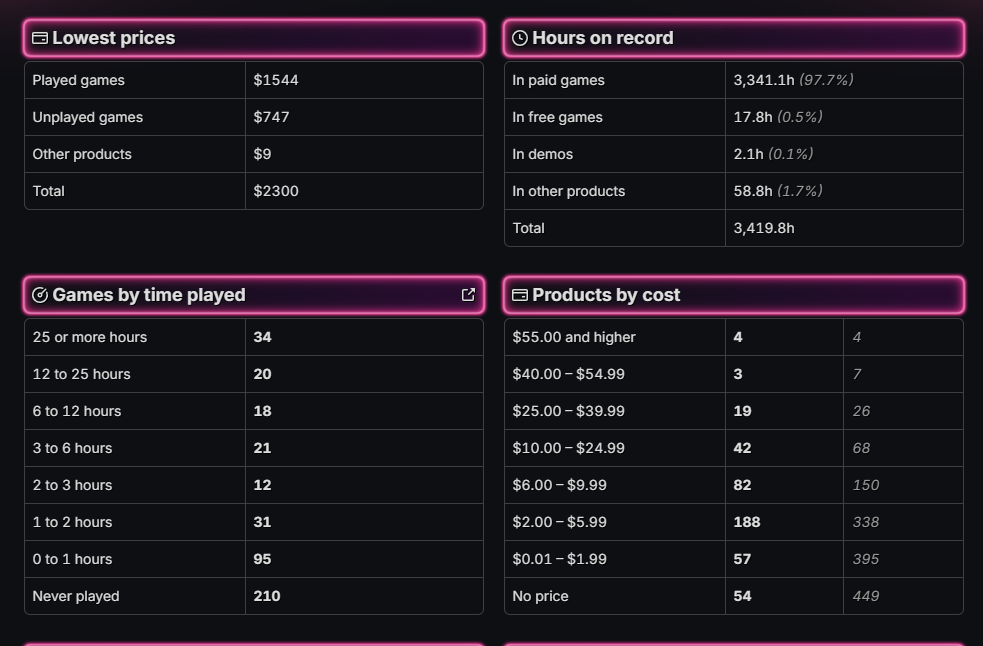Click the $2.00 – $5.99 count 188

click(x=747, y=522)
